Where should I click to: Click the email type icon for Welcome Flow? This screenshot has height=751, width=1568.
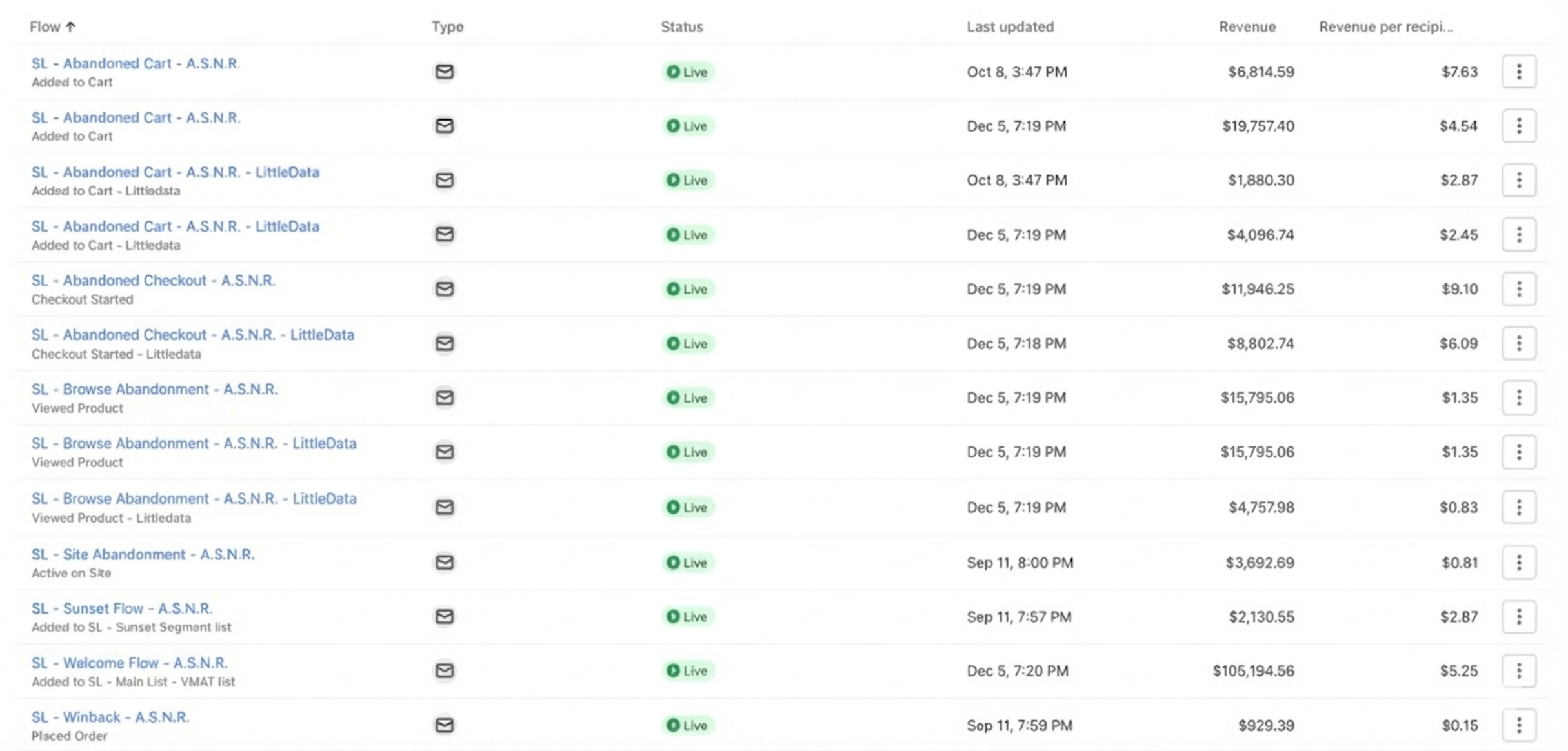[444, 670]
